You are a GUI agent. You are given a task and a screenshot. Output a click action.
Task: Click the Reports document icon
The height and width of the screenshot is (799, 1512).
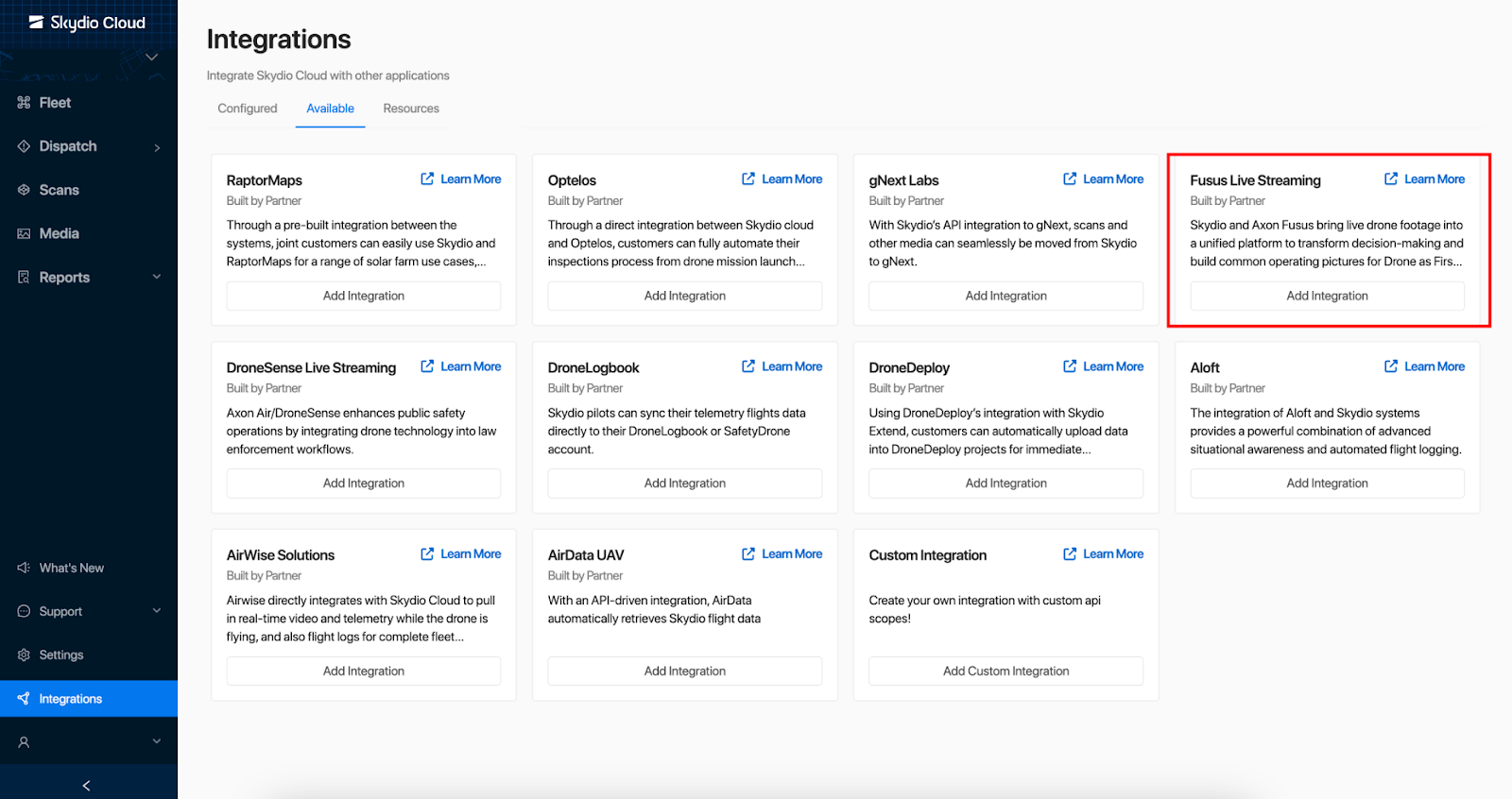click(x=24, y=278)
